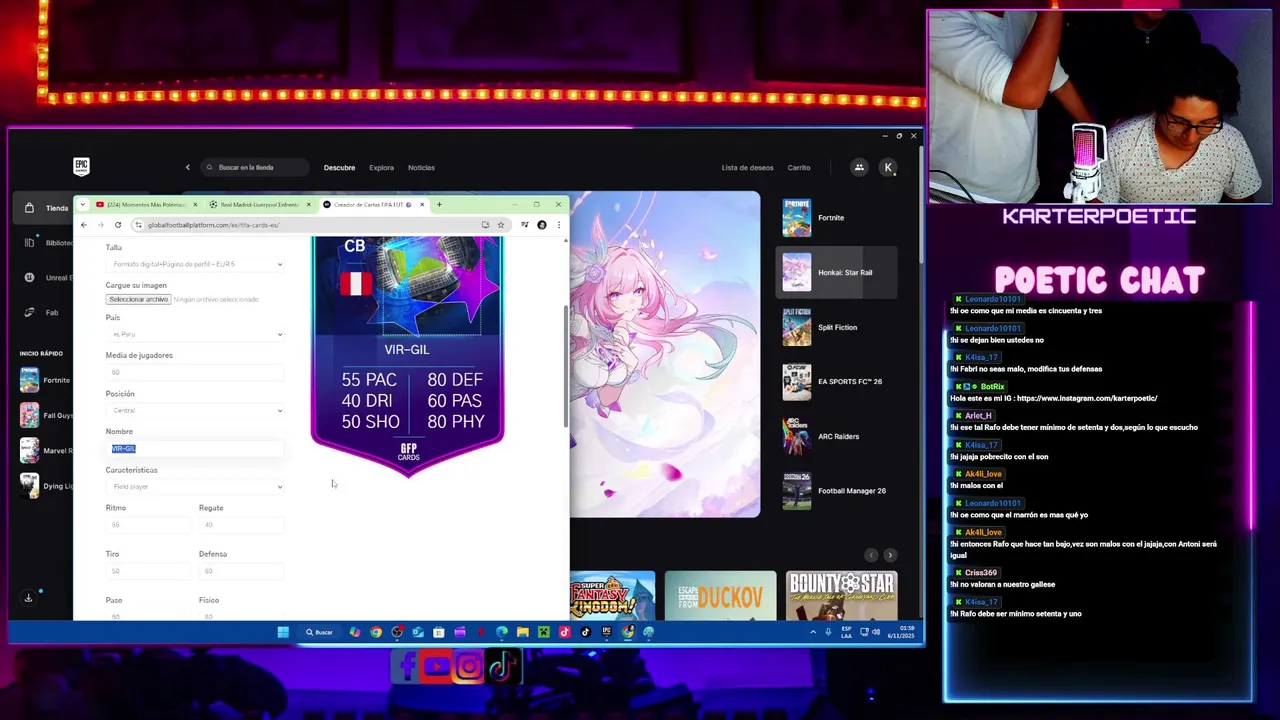Open the K profile avatar in Epic launcher
The width and height of the screenshot is (1280, 720).
pos(888,167)
